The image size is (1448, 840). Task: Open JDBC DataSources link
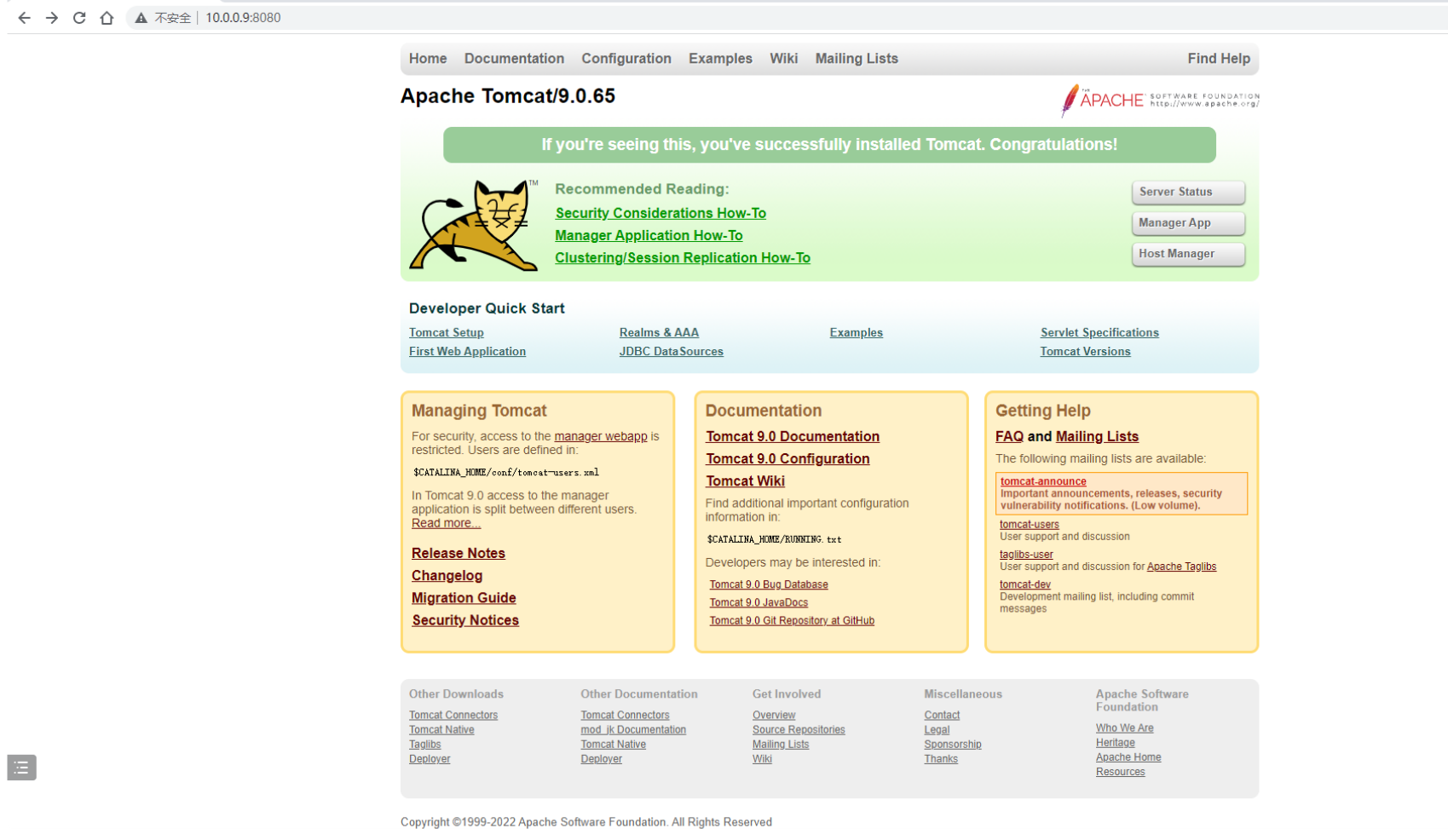(x=672, y=351)
